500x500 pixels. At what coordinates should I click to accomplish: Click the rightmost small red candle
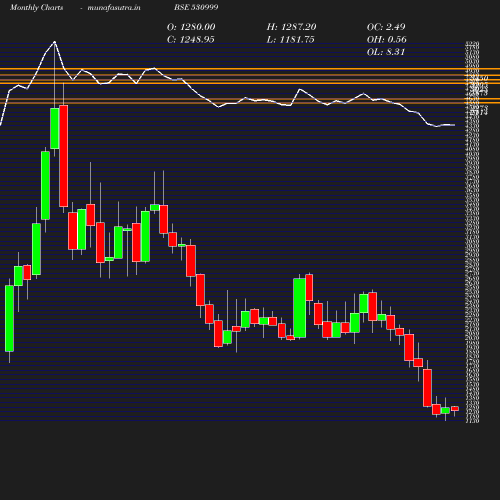(x=455, y=408)
